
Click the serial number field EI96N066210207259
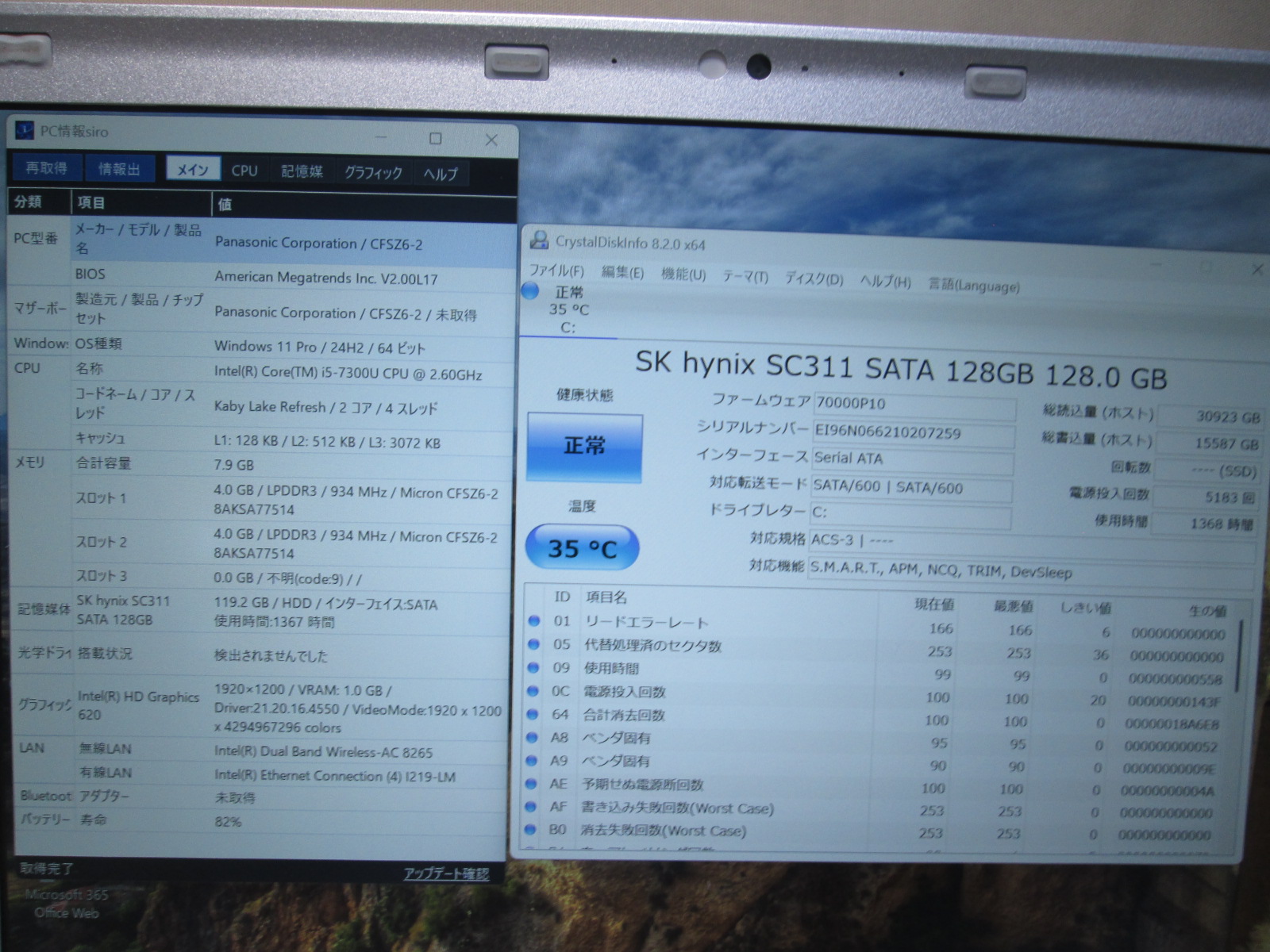[x=914, y=433]
